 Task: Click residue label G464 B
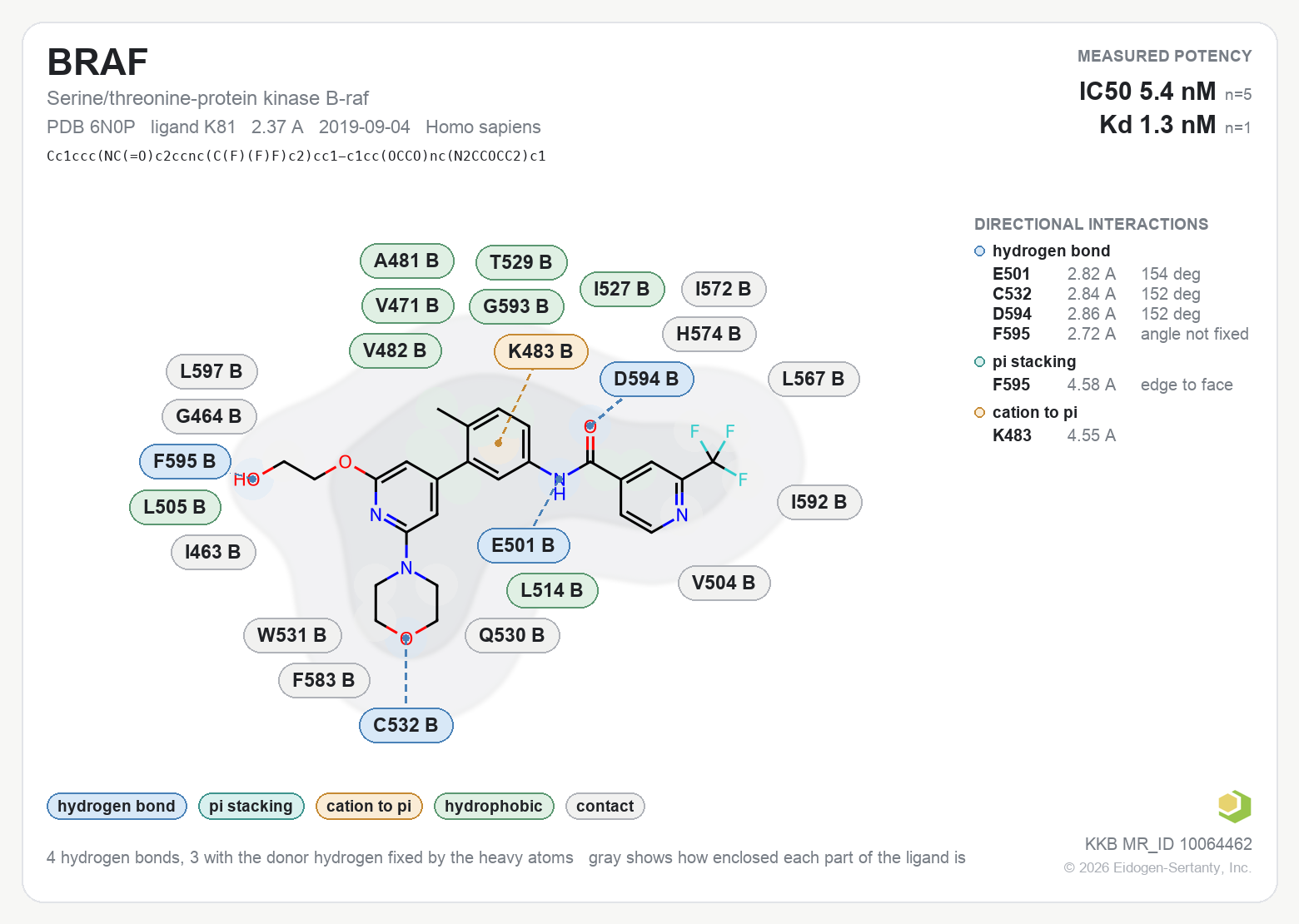coord(209,417)
